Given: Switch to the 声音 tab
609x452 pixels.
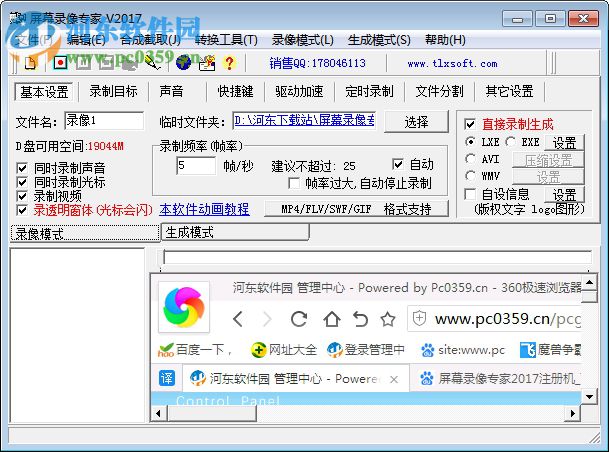Looking at the screenshot, I should point(171,91).
